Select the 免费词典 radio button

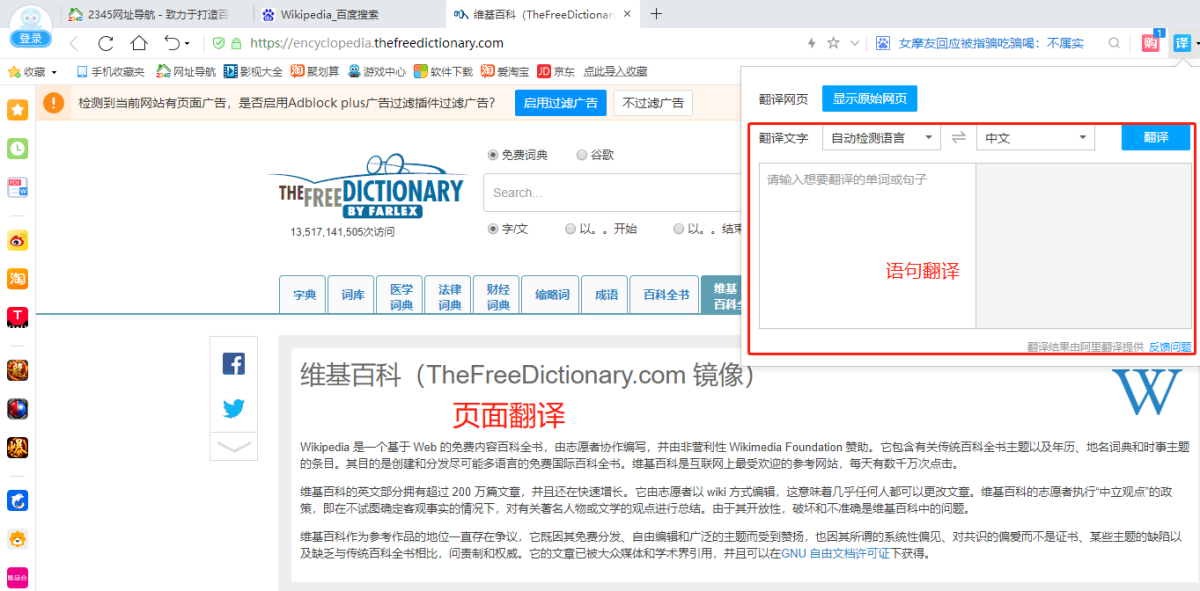tap(493, 155)
